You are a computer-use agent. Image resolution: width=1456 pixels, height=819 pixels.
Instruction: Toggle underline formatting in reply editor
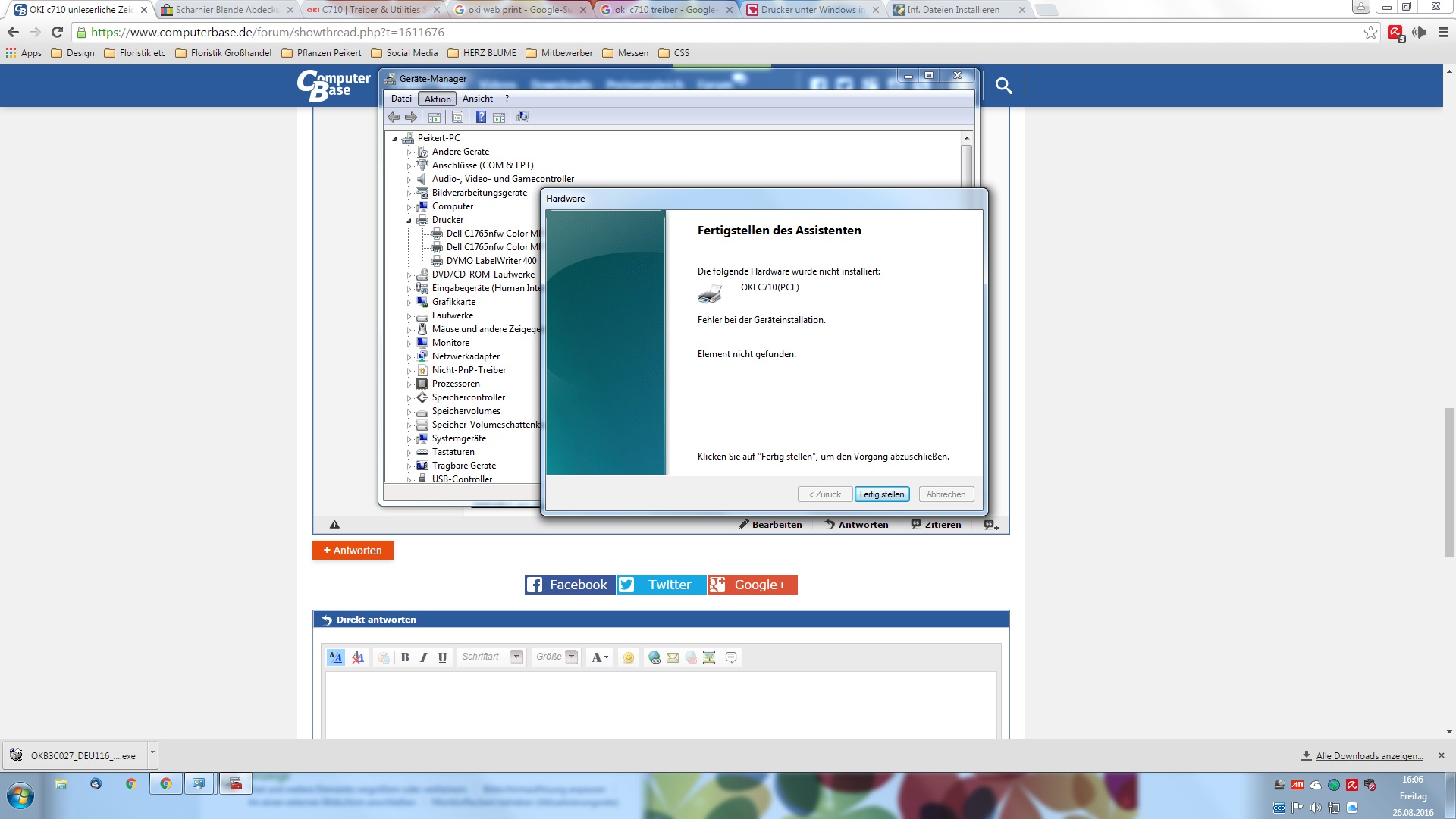click(442, 657)
